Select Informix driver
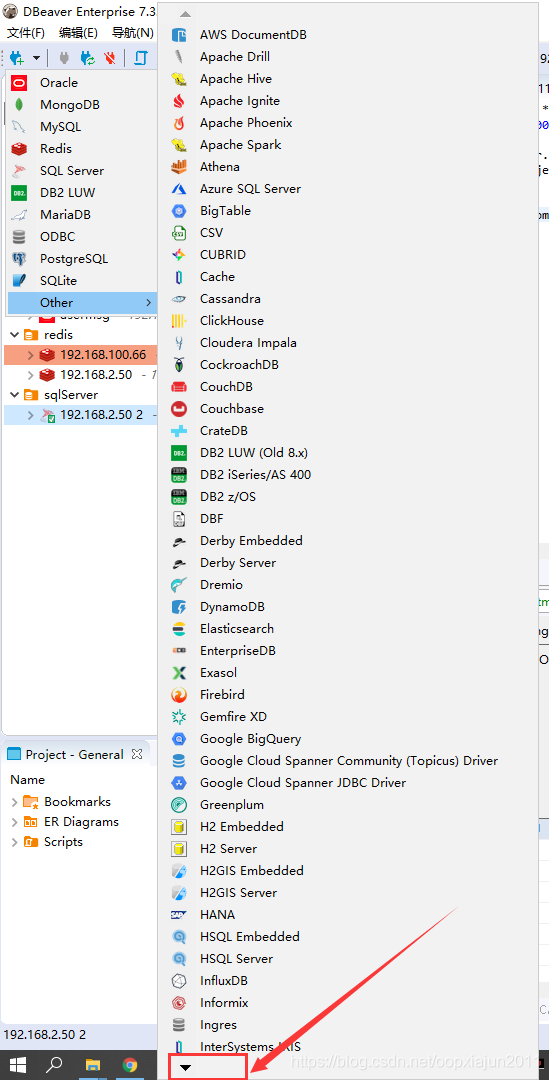 coord(349,1003)
